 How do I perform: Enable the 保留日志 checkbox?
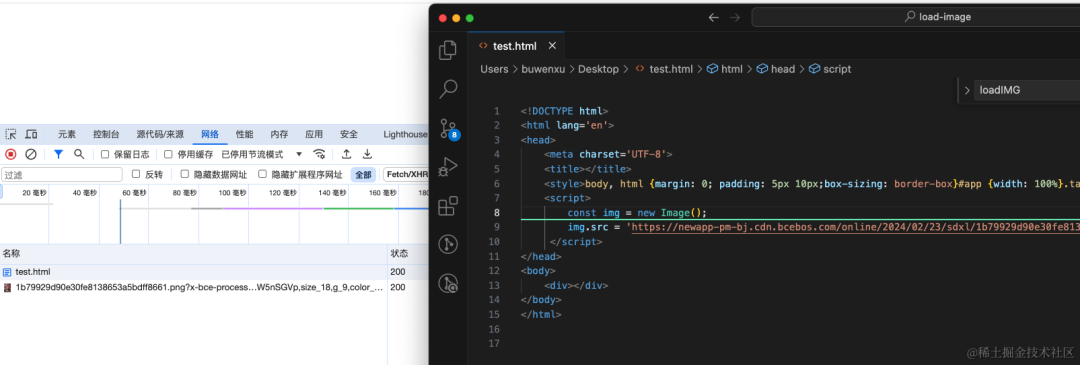[105, 154]
